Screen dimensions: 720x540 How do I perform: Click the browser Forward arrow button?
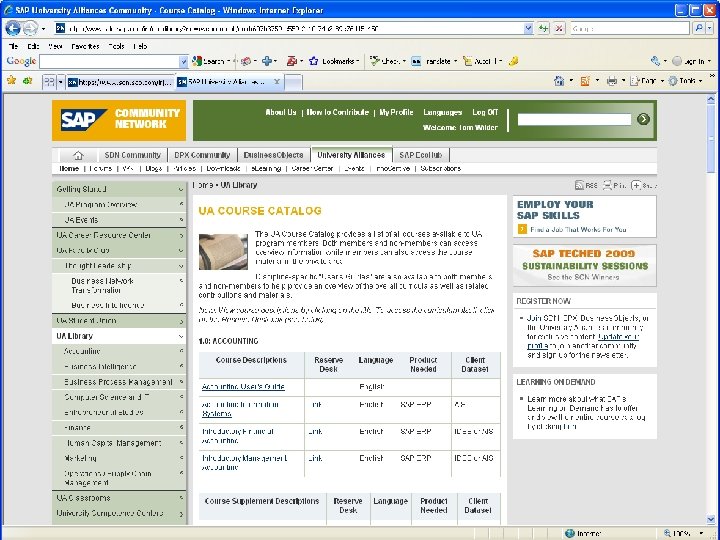click(30, 28)
